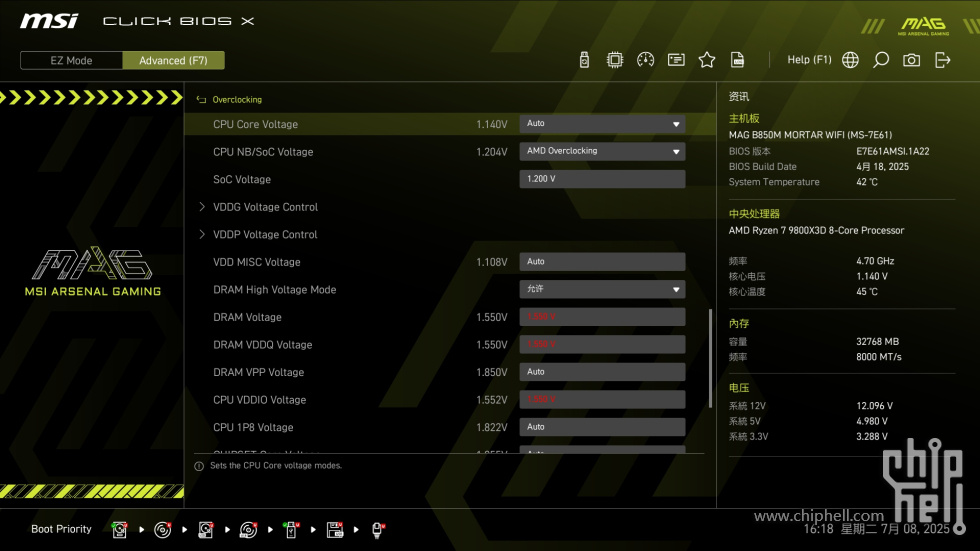Click the exit BIOS door icon
The height and width of the screenshot is (551, 980).
pos(942,60)
